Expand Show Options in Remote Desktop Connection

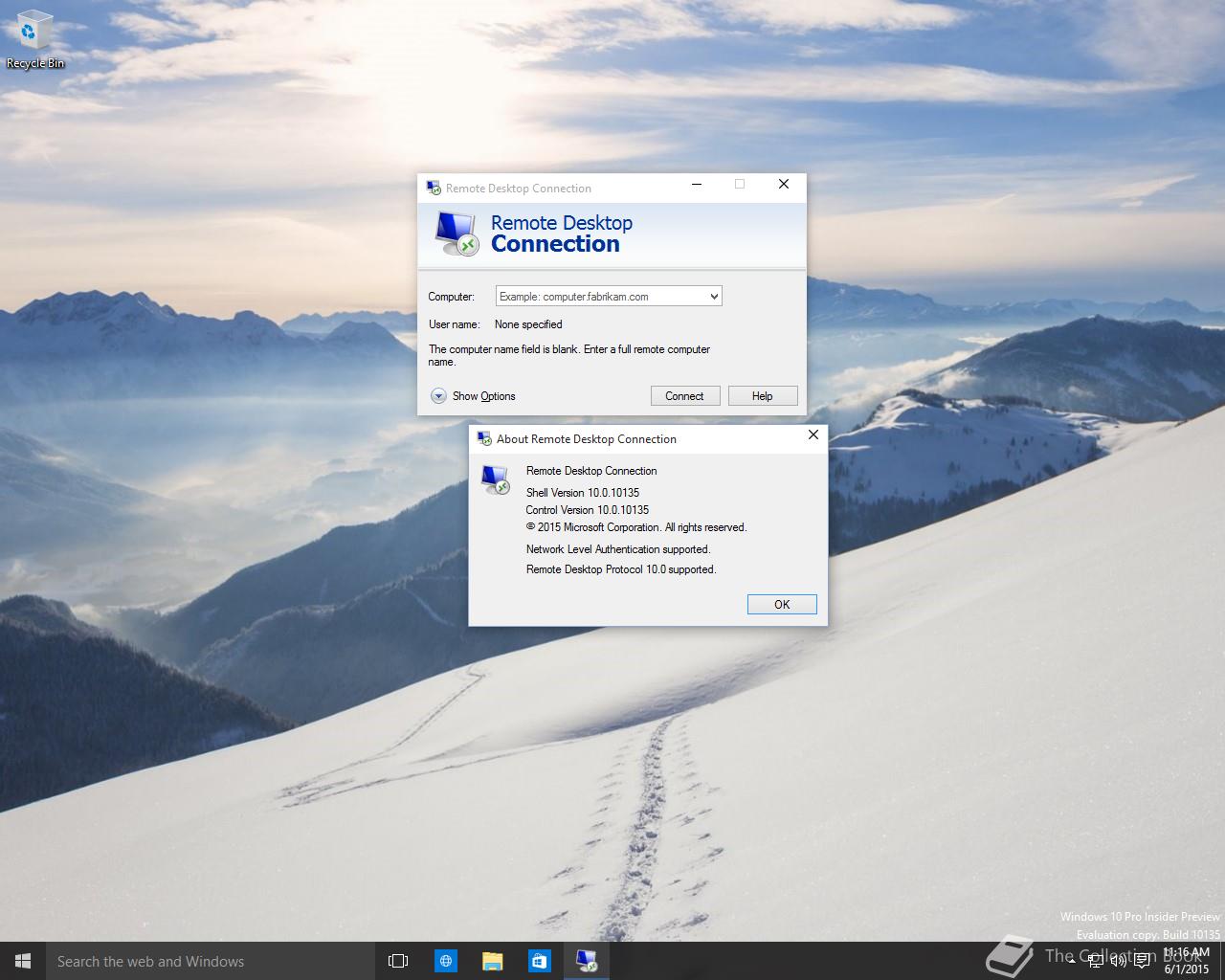pos(473,396)
